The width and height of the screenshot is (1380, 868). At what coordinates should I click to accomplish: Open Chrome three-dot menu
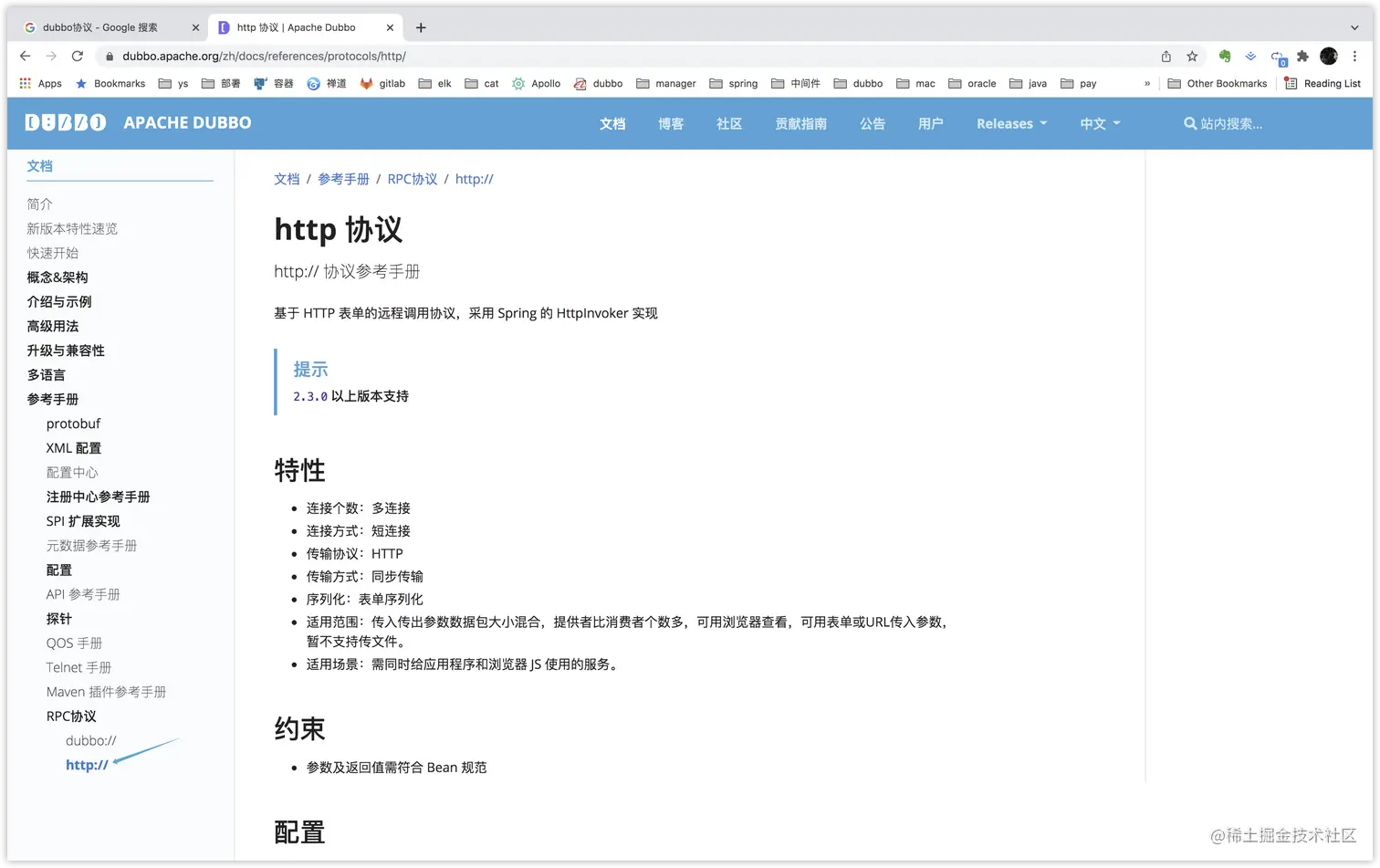click(1355, 56)
